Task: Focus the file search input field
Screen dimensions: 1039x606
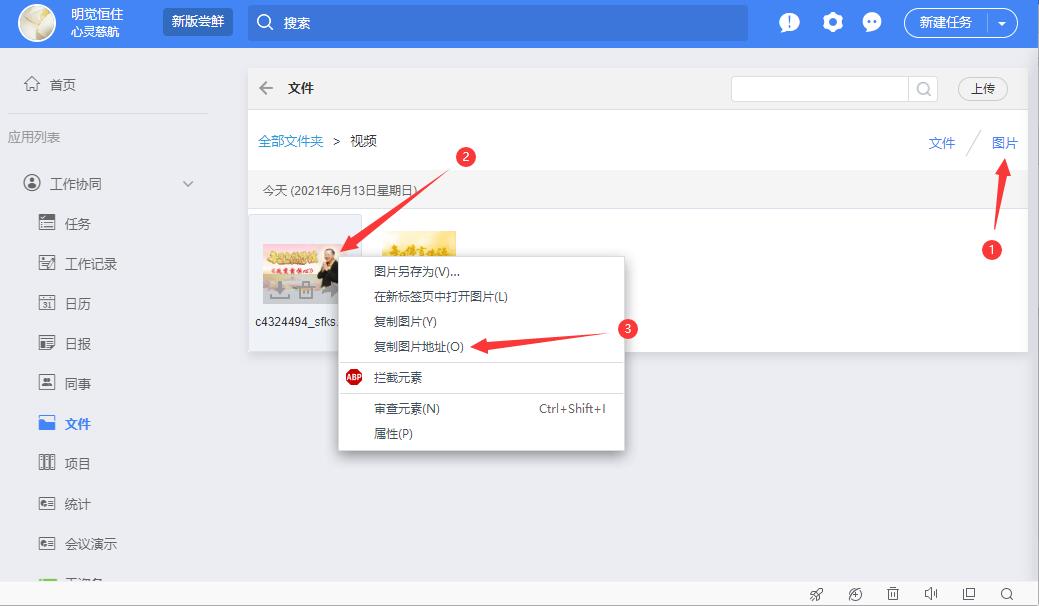Action: pyautogui.click(x=819, y=89)
